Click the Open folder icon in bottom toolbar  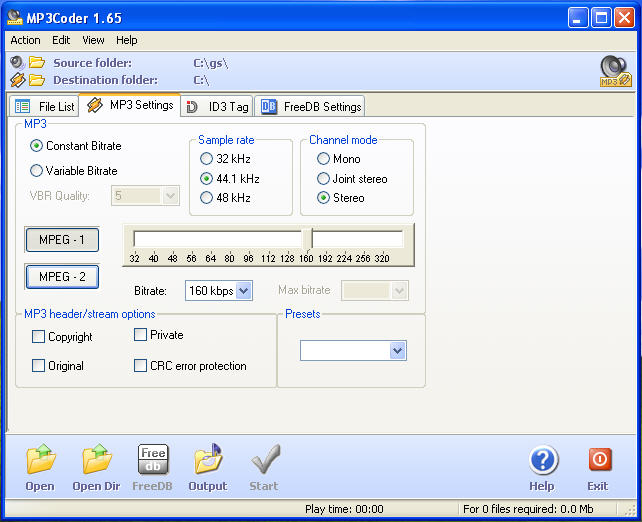coord(41,459)
